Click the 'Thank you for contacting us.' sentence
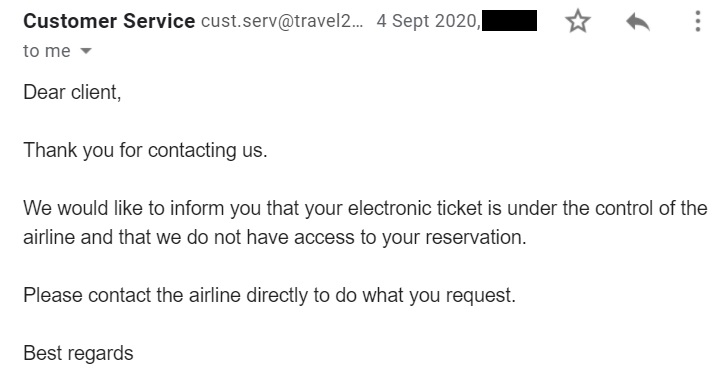716x384 pixels. (145, 150)
